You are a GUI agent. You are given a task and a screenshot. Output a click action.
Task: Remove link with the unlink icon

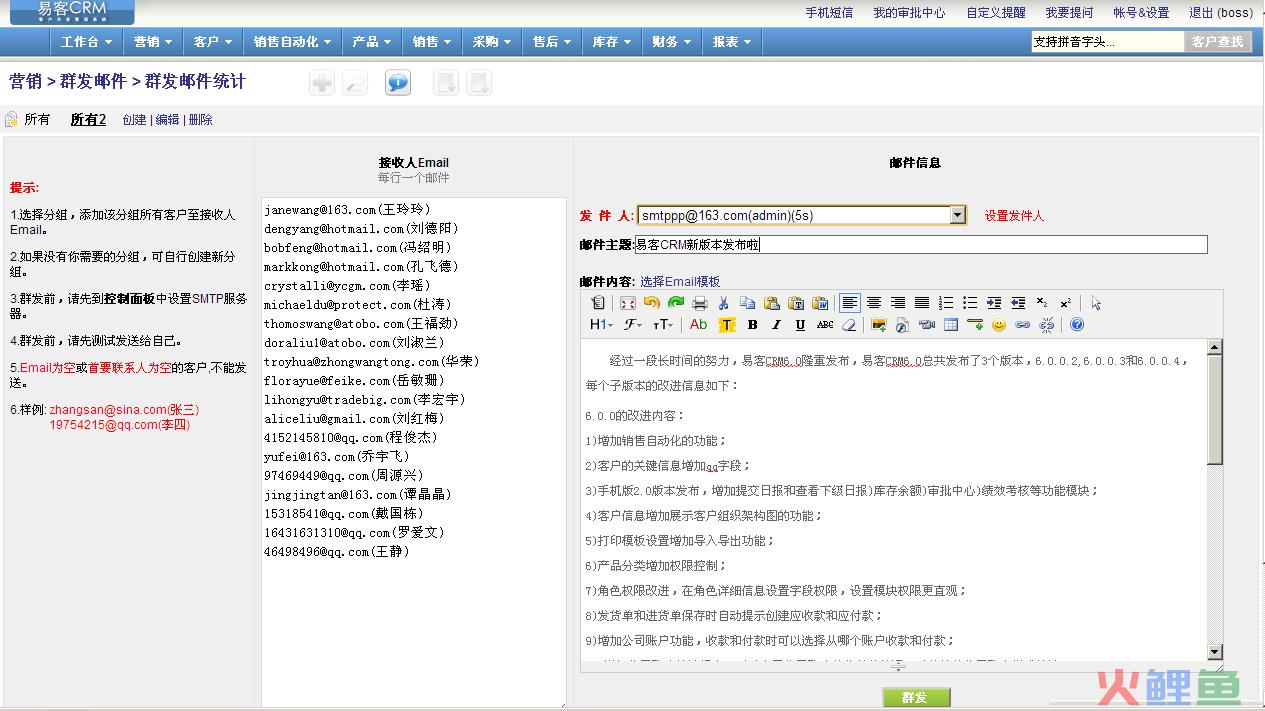tap(1047, 325)
